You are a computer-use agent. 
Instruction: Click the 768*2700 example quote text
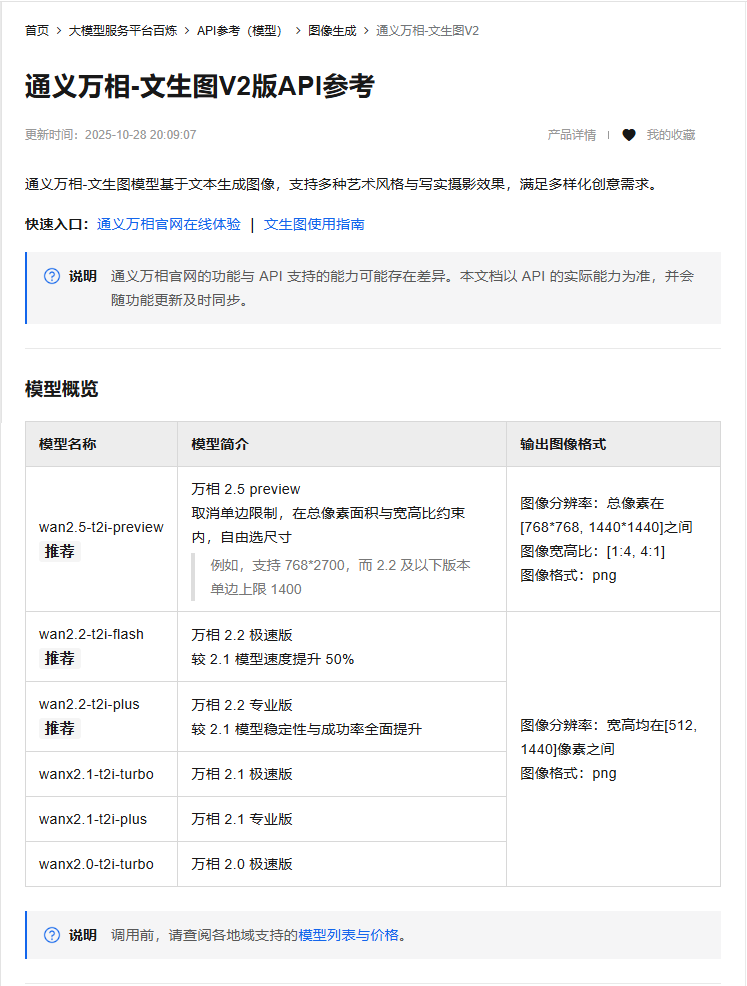click(x=340, y=577)
